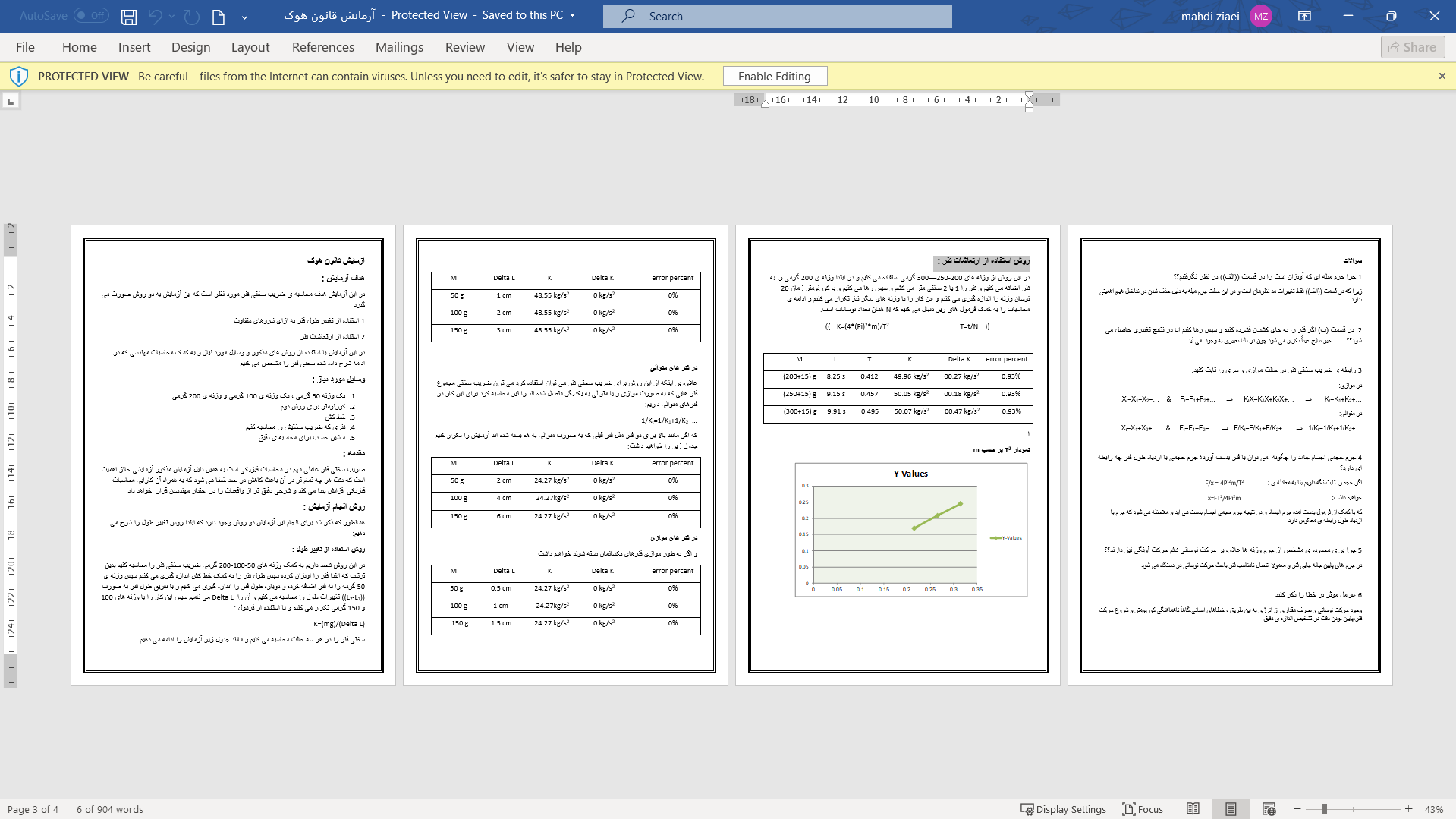The height and width of the screenshot is (819, 1456).
Task: Select the Design tab
Action: [x=190, y=47]
